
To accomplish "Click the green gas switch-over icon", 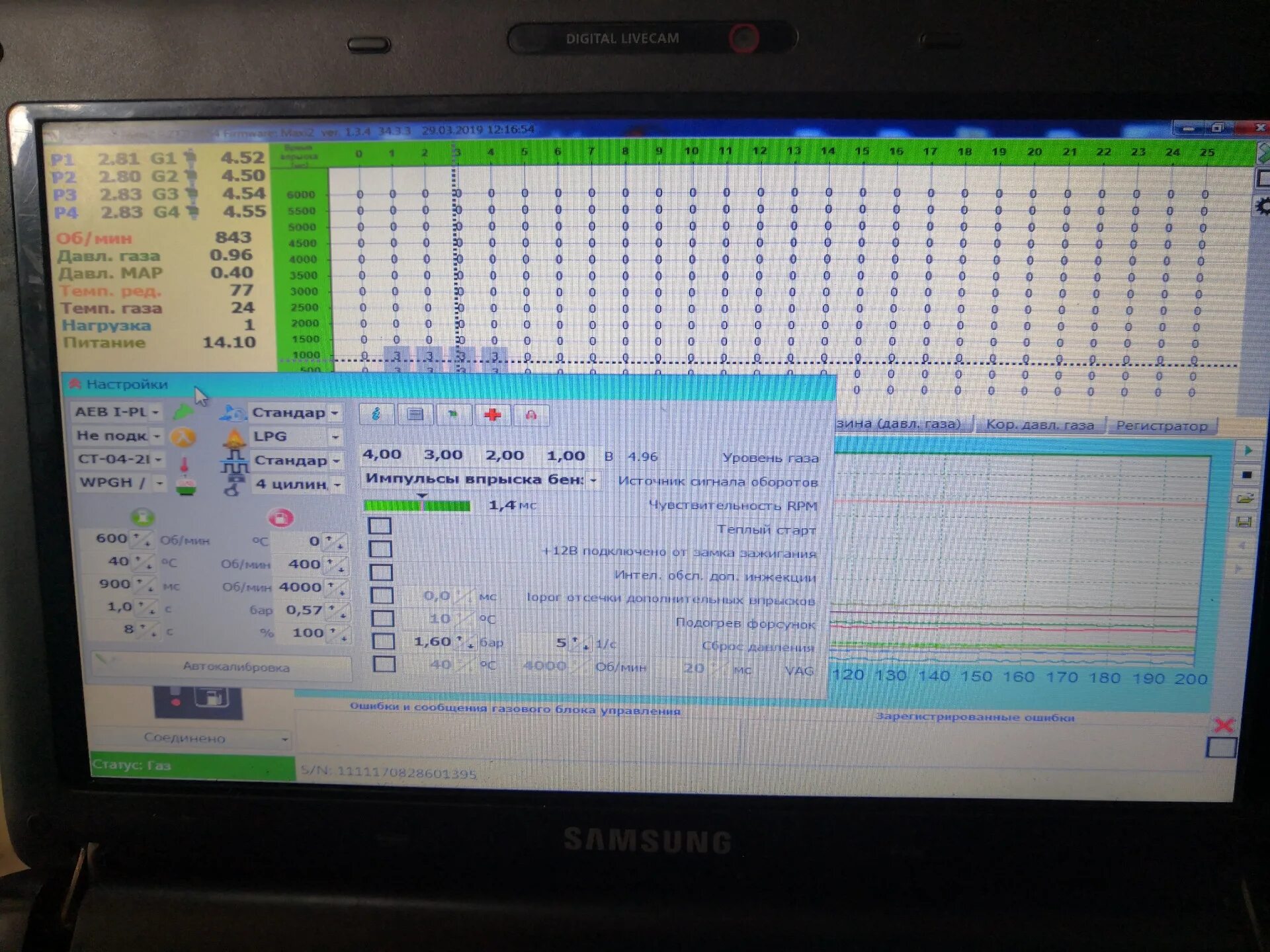I will 143,517.
